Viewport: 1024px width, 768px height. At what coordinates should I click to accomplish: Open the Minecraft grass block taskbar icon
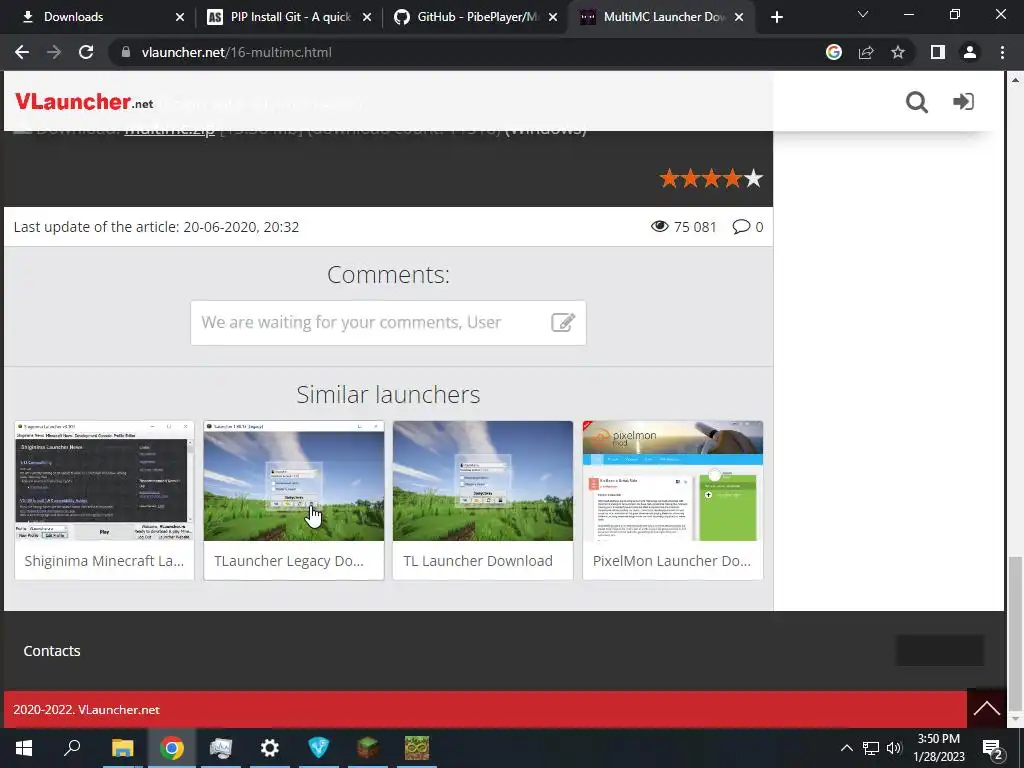point(368,748)
